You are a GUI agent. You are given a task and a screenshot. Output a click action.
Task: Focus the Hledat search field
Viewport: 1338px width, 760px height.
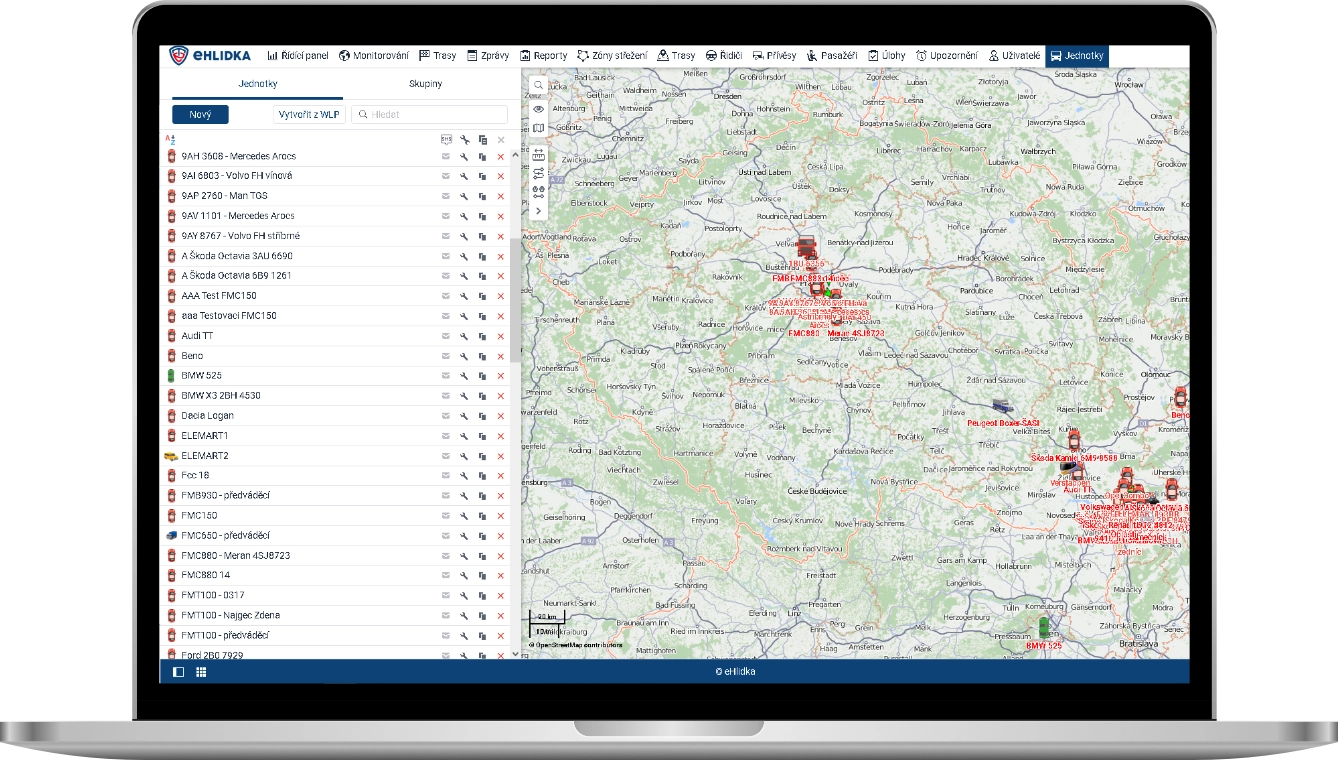pyautogui.click(x=429, y=115)
